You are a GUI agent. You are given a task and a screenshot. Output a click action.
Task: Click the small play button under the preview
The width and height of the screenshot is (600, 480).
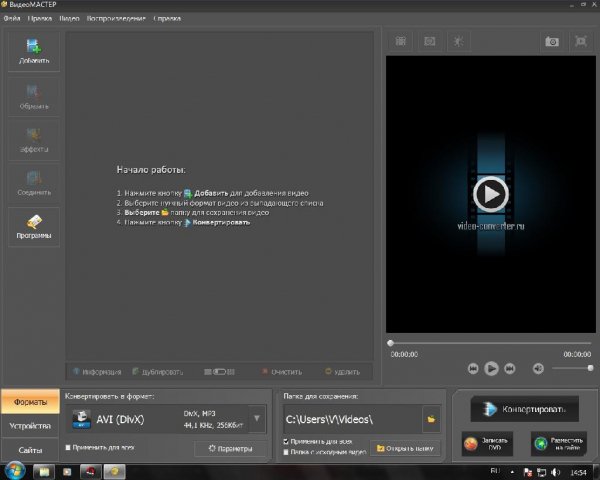[491, 369]
